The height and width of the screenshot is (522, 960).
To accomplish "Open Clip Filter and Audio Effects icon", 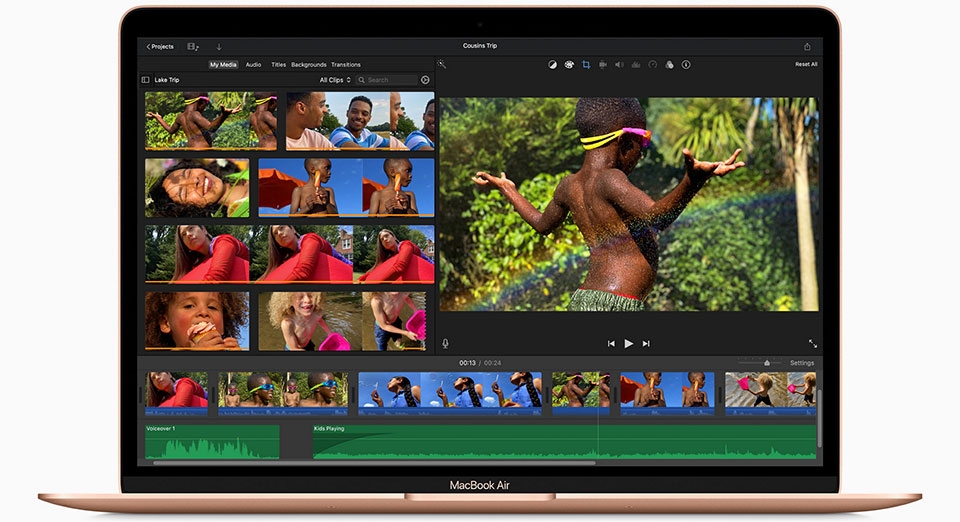I will (x=669, y=64).
